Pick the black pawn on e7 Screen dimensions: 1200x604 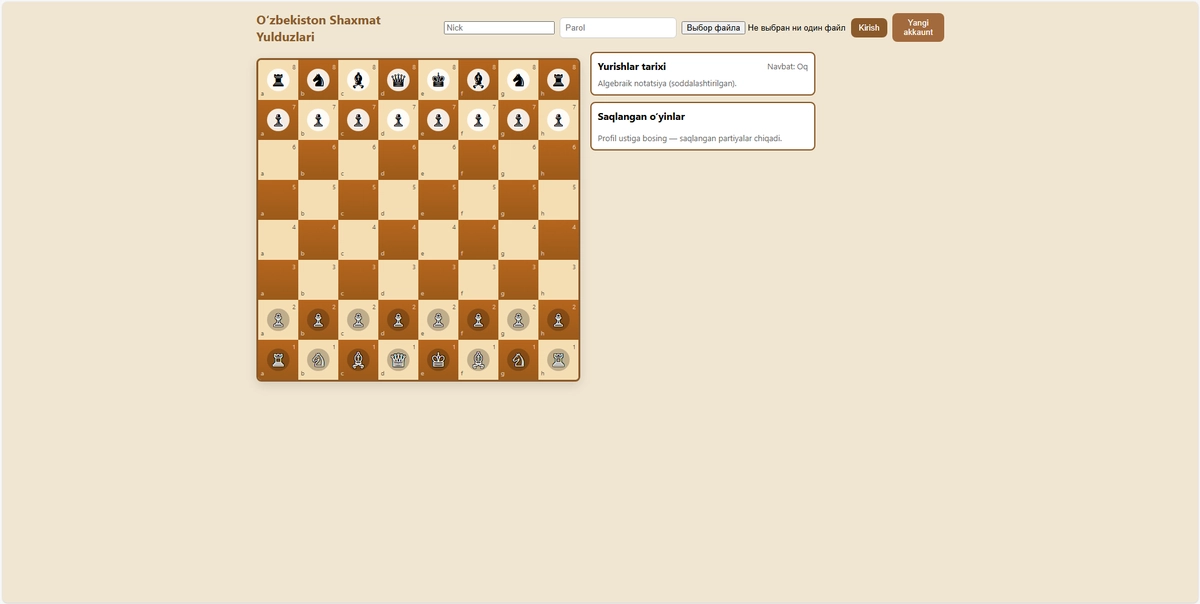click(x=438, y=120)
